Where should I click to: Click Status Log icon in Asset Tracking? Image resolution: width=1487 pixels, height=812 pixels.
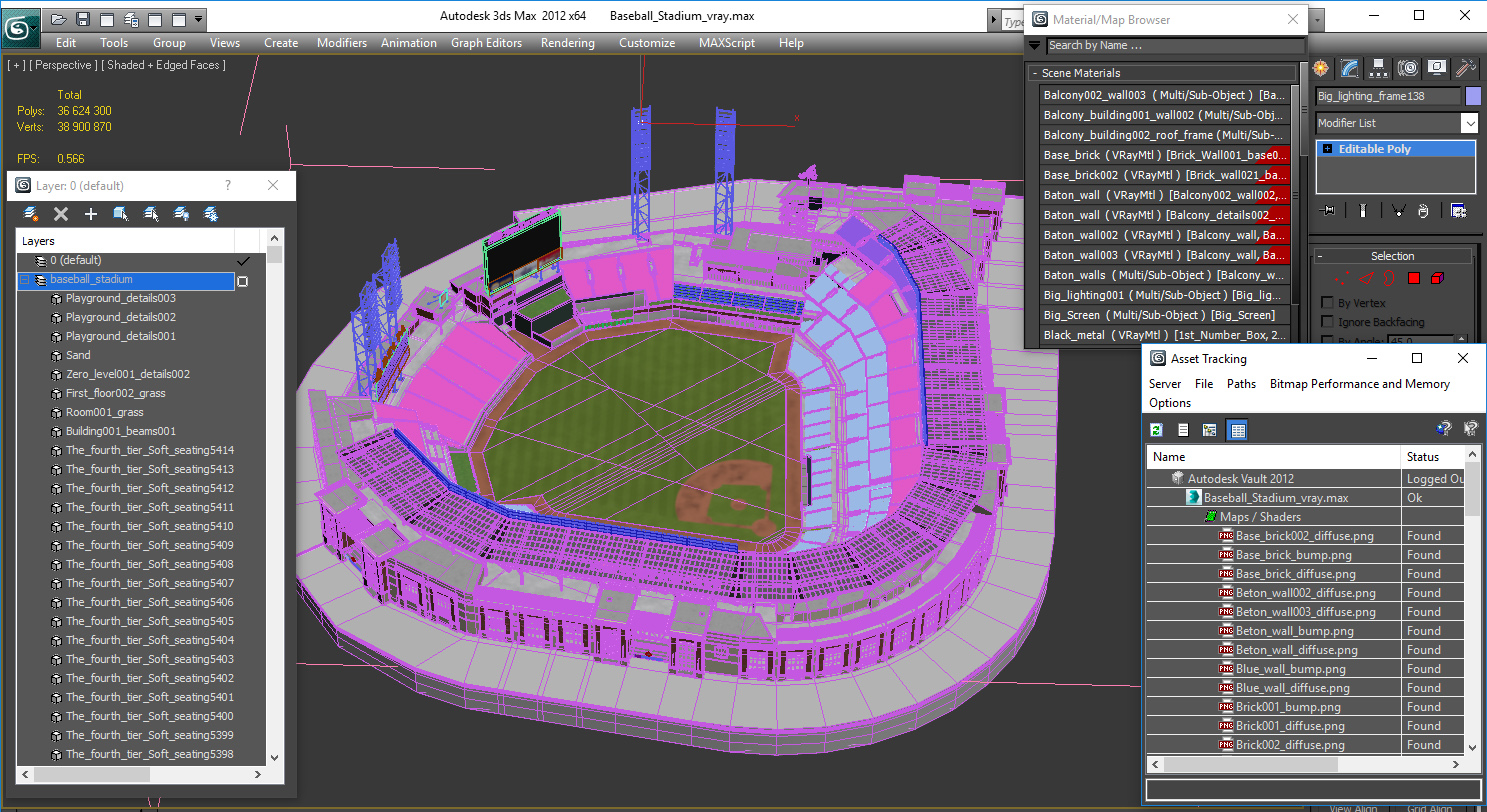tap(1183, 430)
